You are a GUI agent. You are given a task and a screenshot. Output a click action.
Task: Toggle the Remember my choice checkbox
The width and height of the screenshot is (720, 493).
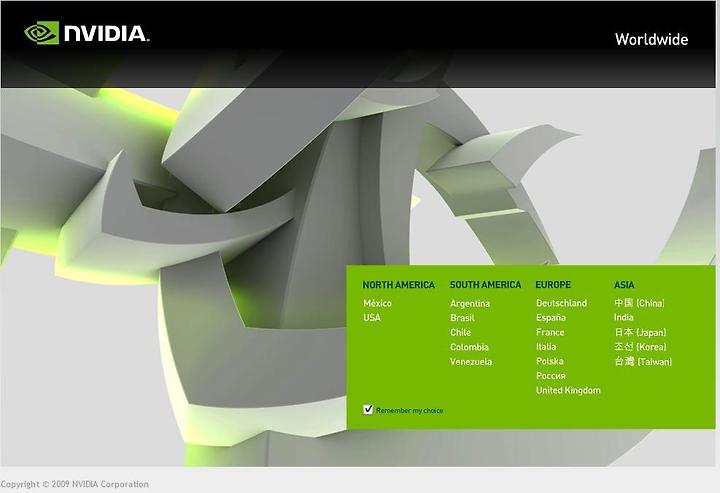(x=368, y=409)
